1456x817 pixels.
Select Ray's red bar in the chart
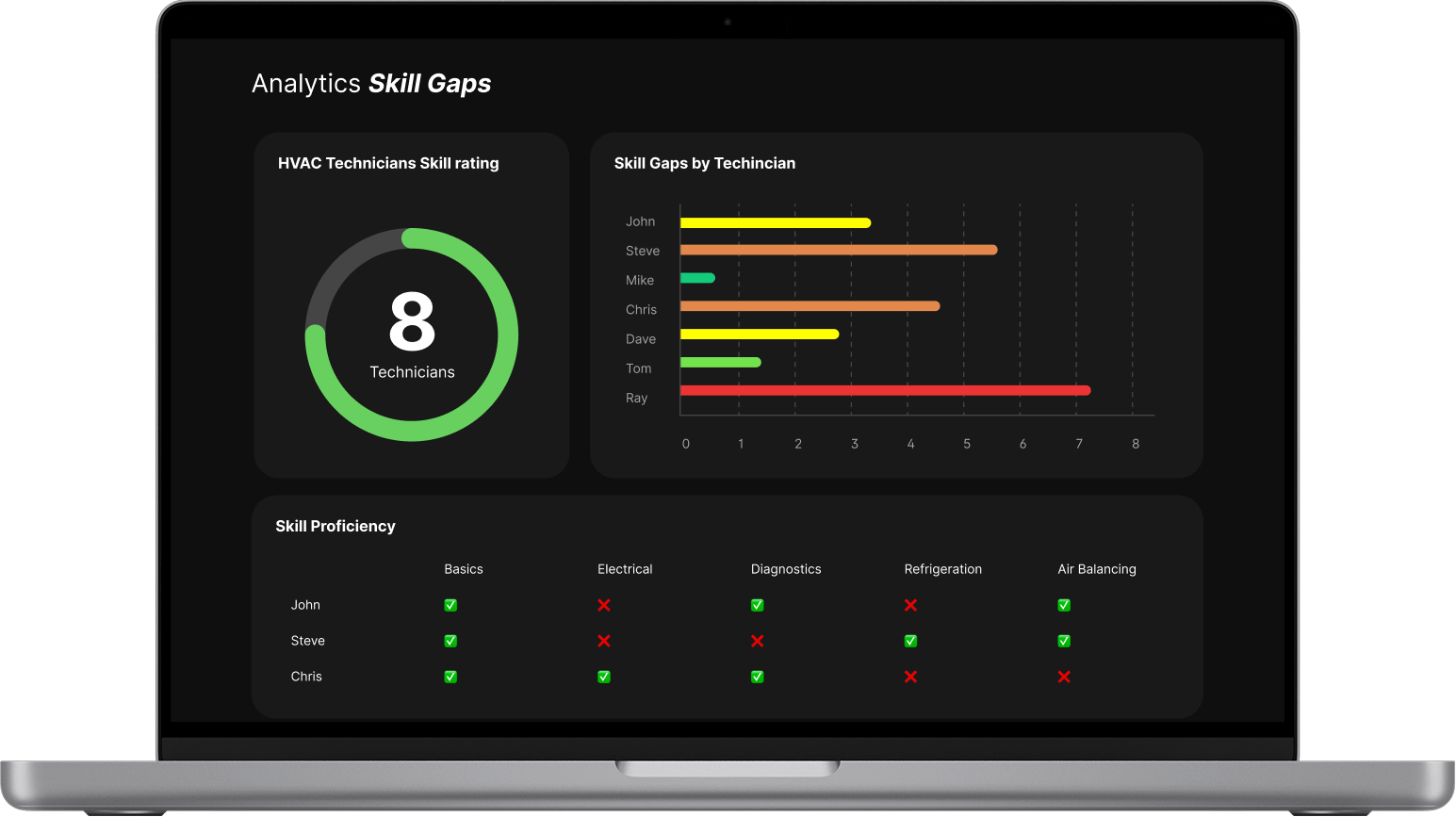pos(886,390)
